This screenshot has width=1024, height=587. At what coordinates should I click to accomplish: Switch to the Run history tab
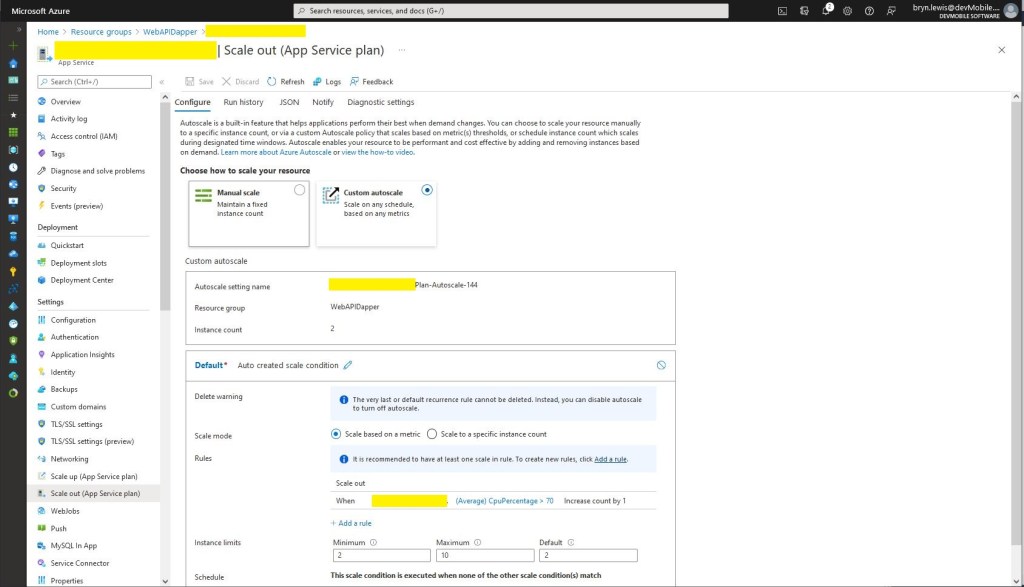[x=243, y=102]
